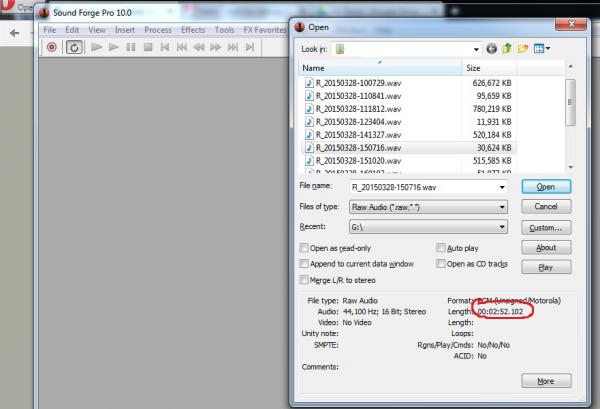Select file R_20150328-123404.wav
Screen dimensions: 600x409
coord(358,121)
